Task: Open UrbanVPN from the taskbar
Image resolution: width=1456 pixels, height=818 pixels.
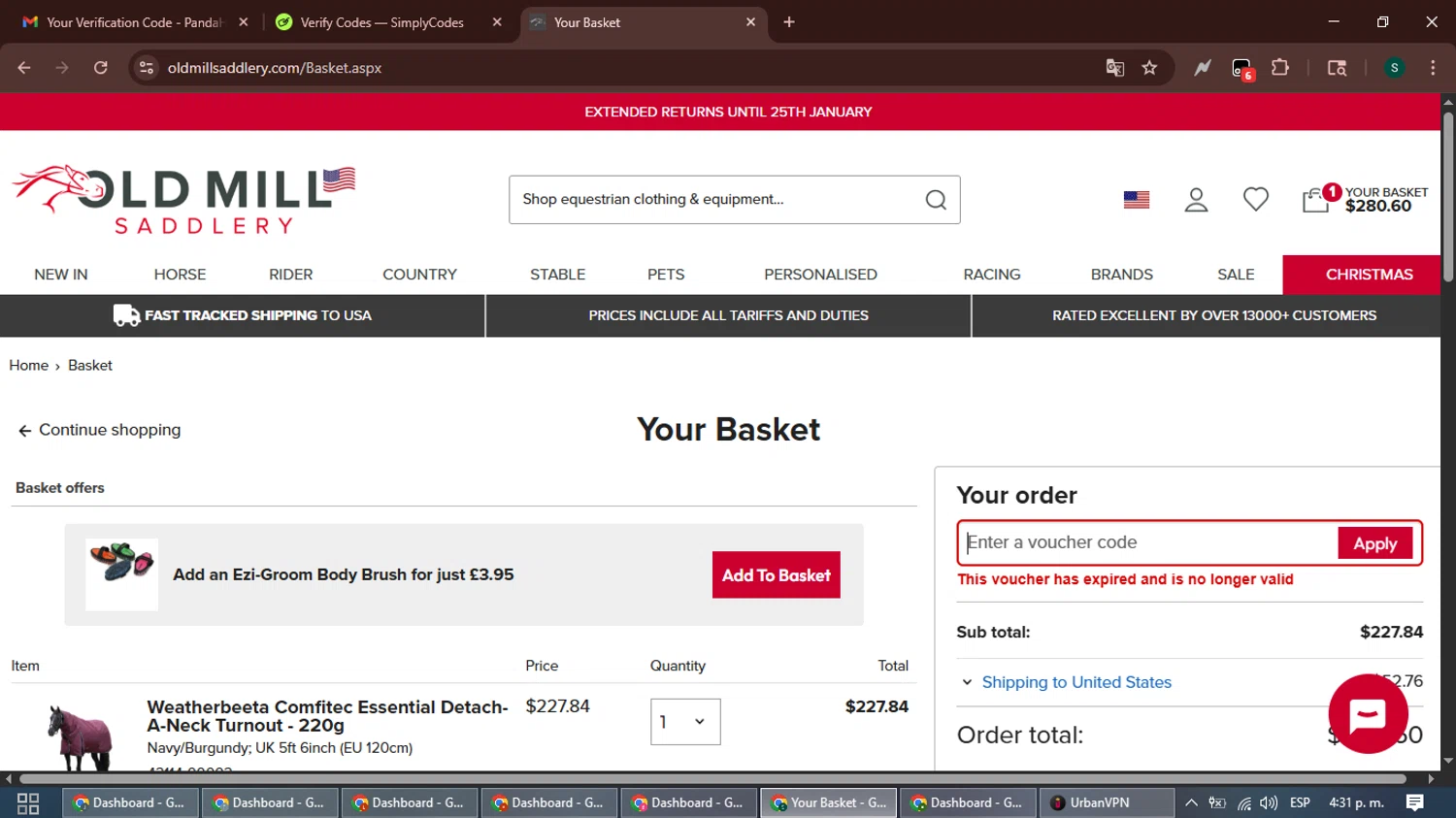Action: pos(1107,802)
